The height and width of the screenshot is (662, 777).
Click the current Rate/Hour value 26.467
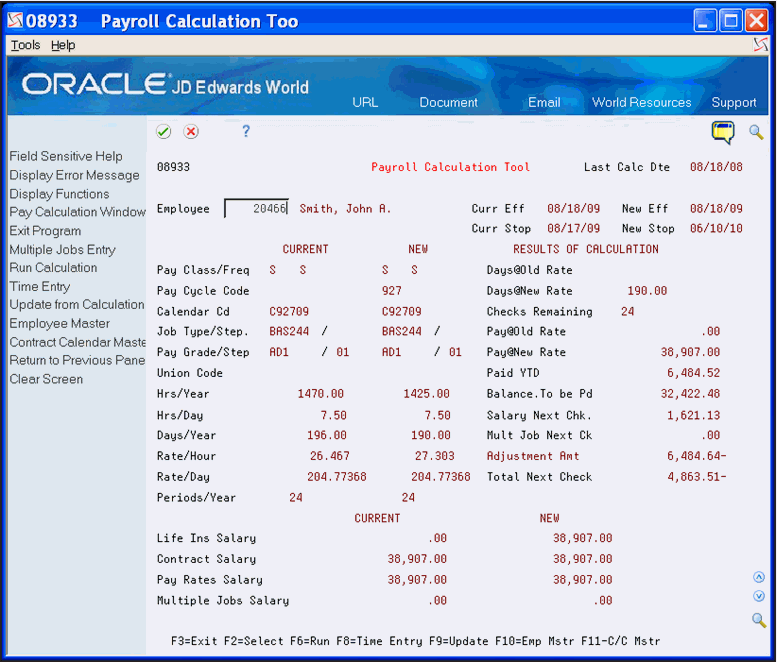330,456
